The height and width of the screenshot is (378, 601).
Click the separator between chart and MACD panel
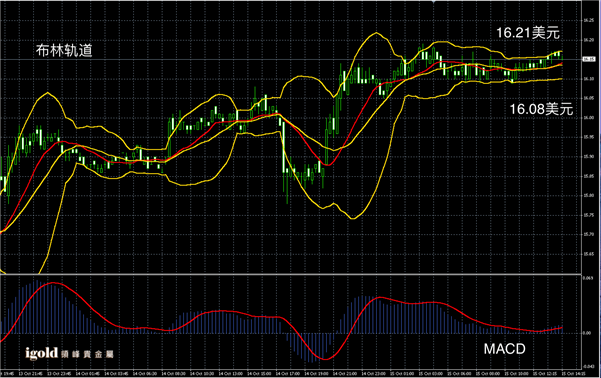click(291, 274)
